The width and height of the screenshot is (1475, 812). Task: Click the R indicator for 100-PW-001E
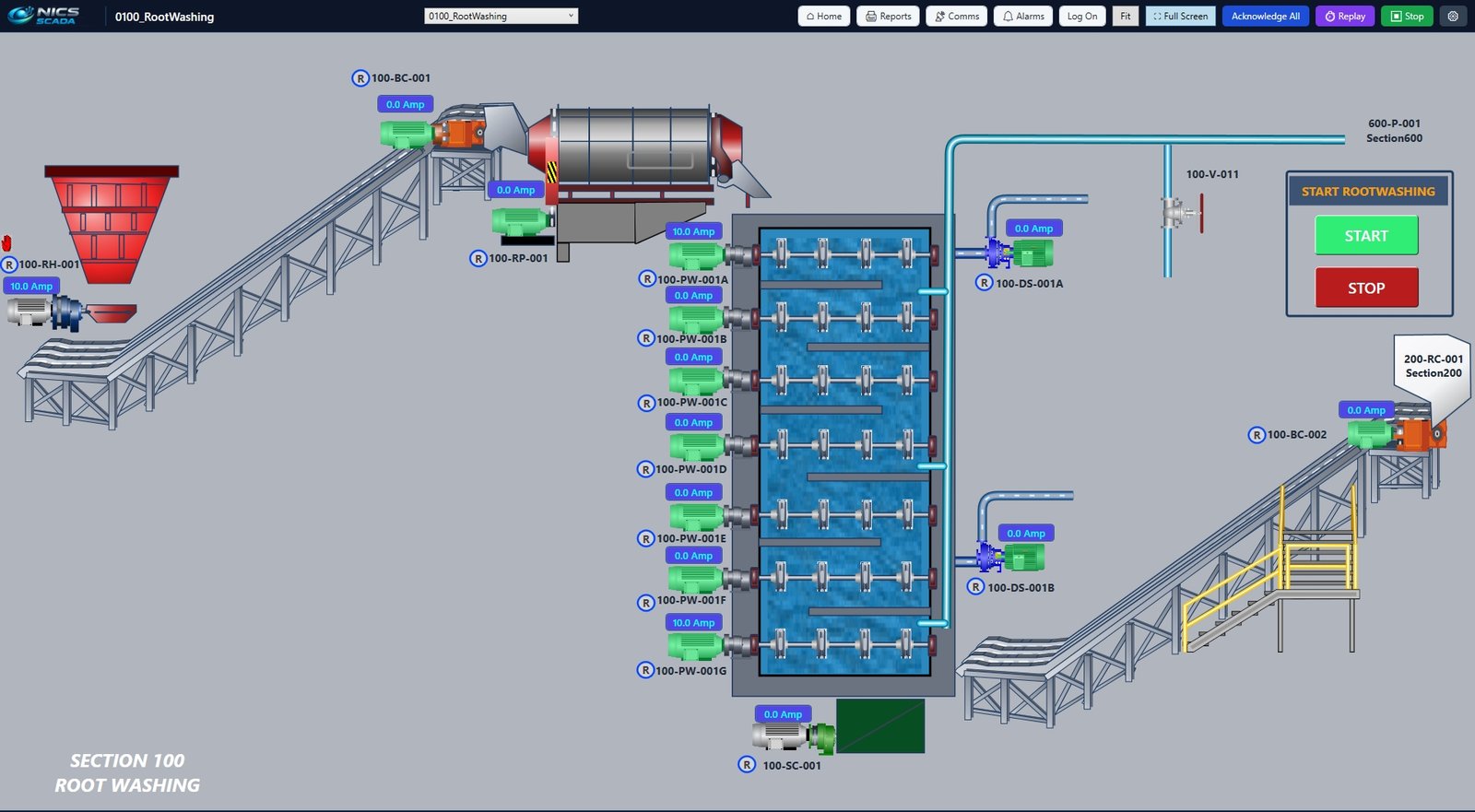[646, 538]
